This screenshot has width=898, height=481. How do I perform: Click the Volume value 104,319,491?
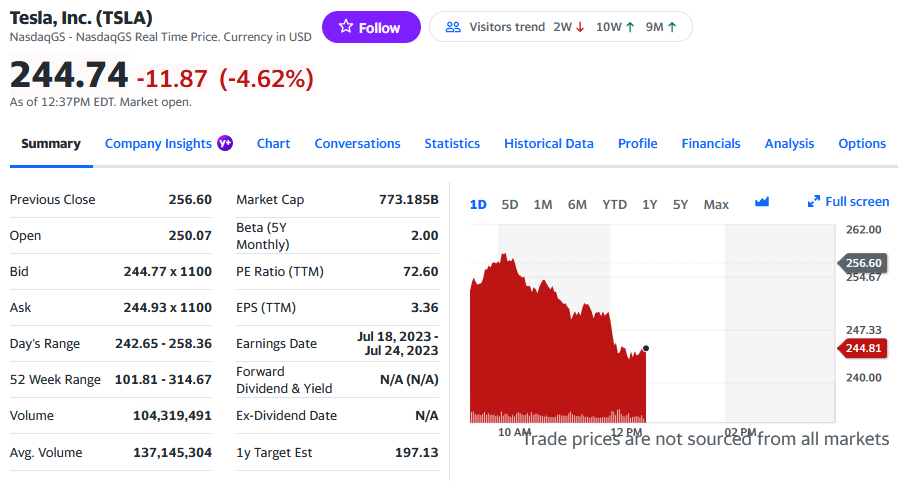(172, 416)
